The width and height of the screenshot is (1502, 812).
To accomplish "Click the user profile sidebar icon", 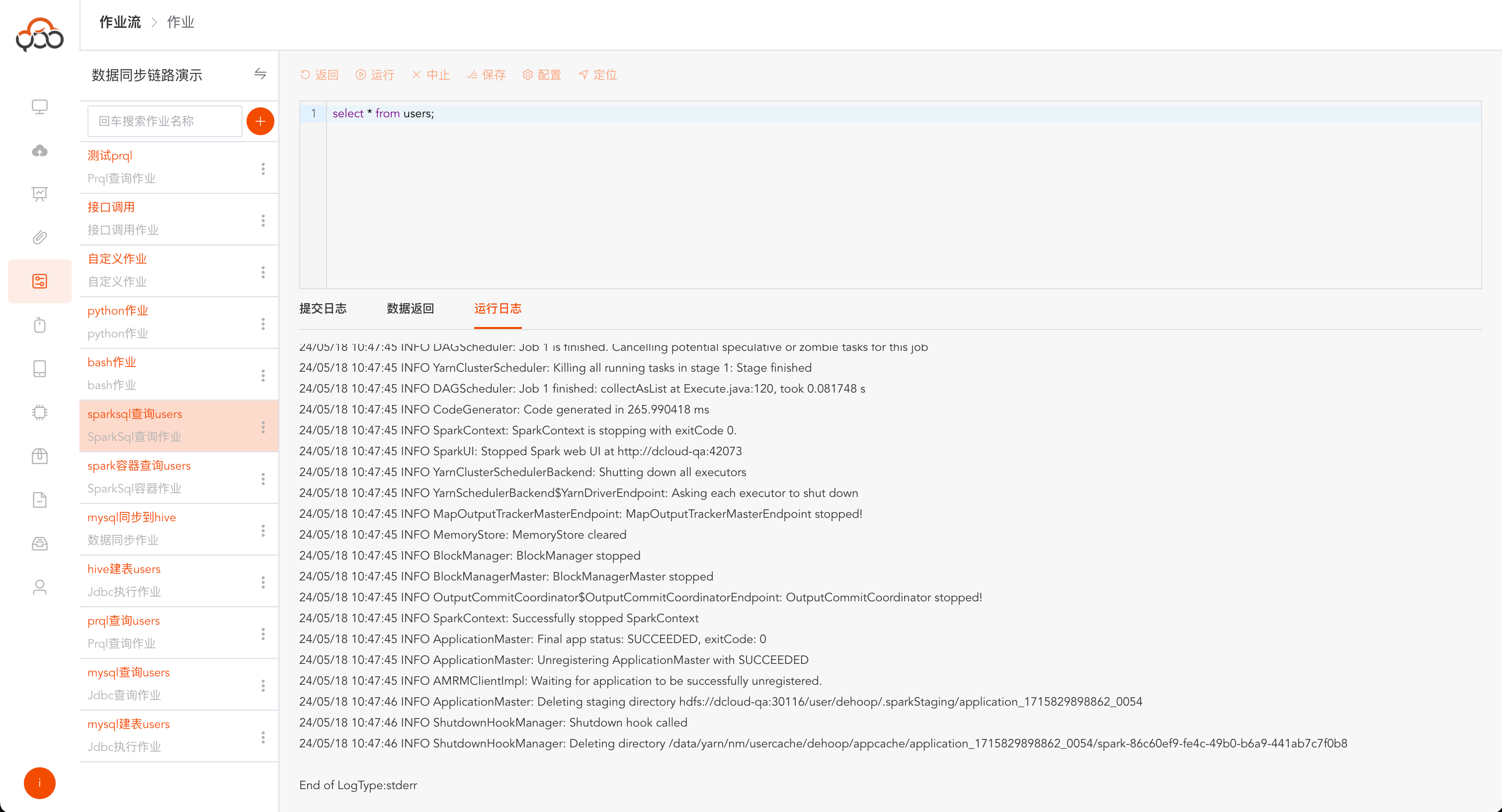I will pyautogui.click(x=40, y=586).
